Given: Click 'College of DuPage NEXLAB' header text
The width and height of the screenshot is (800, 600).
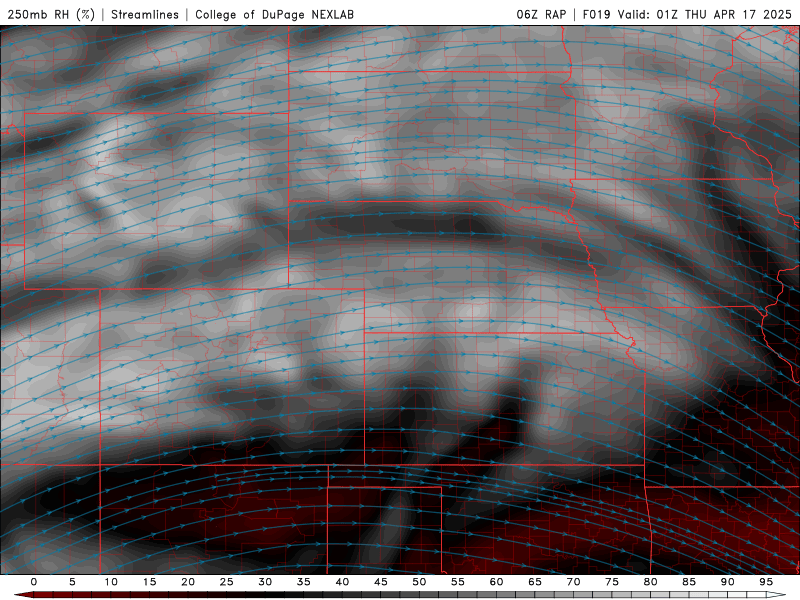Looking at the screenshot, I should (x=274, y=14).
